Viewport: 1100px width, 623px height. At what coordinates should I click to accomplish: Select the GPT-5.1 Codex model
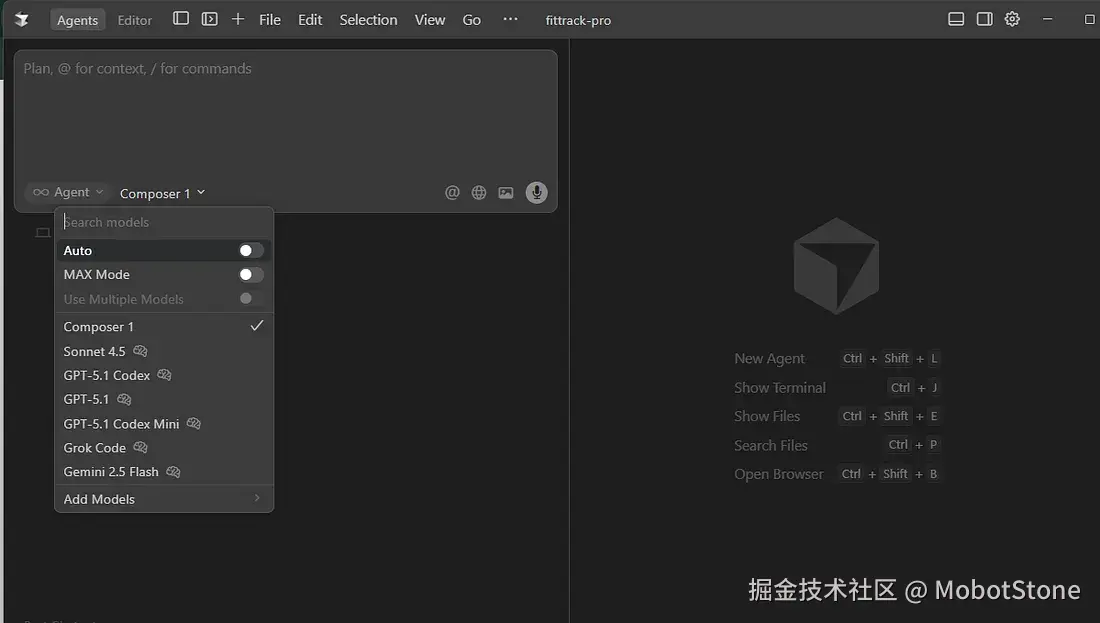click(x=164, y=375)
